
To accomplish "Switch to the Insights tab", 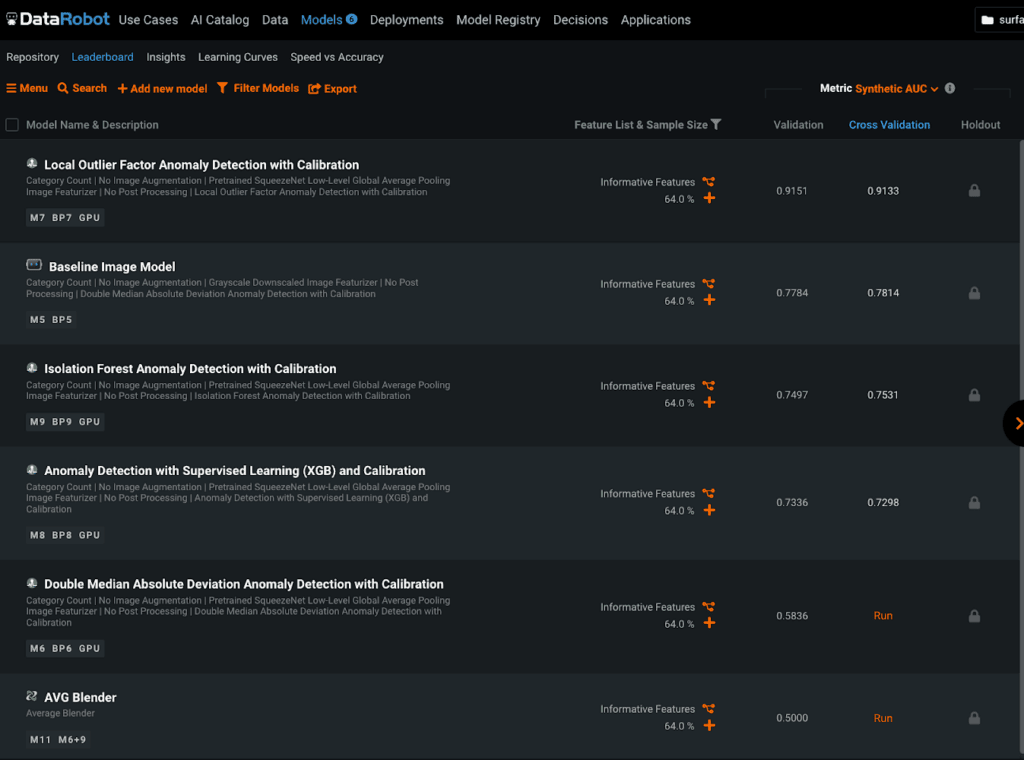I will (166, 57).
